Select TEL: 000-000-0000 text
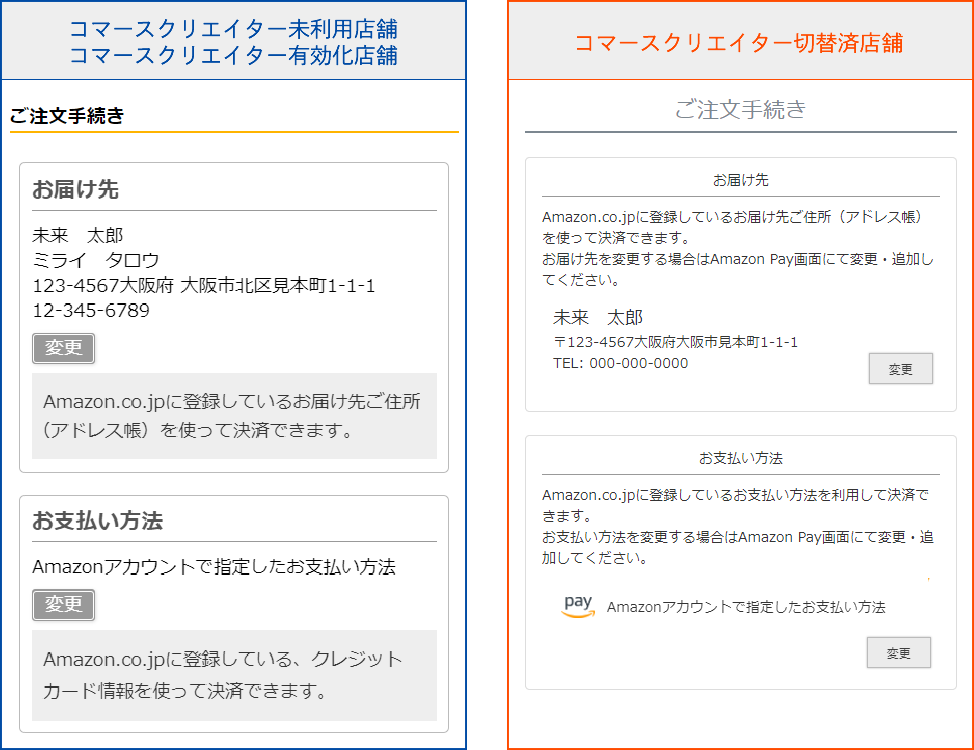The image size is (974, 750). click(x=621, y=364)
